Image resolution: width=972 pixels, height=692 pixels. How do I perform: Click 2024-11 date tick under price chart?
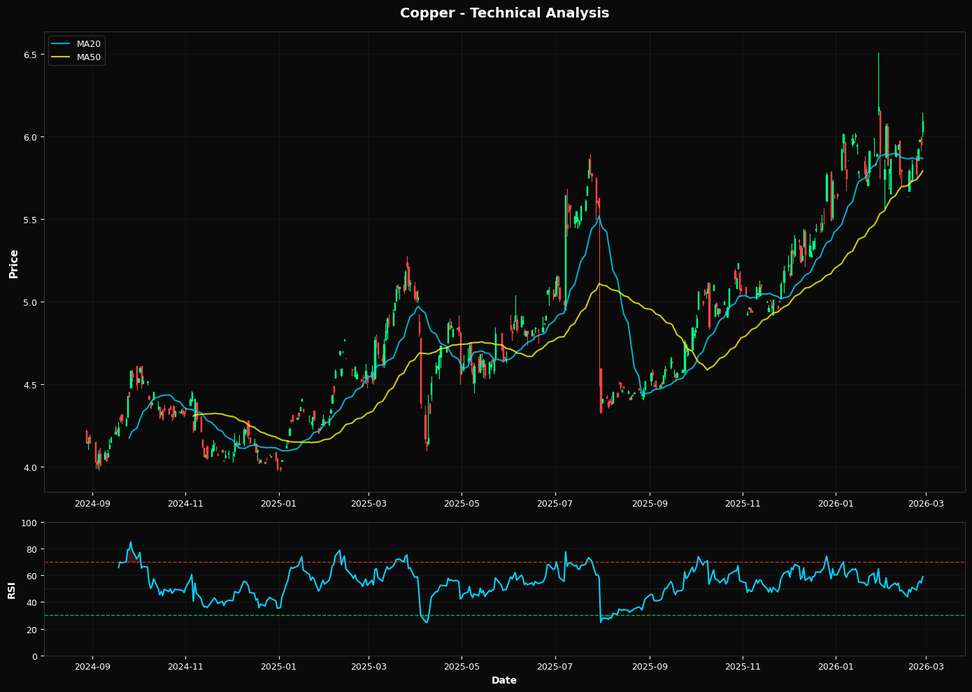[186, 503]
